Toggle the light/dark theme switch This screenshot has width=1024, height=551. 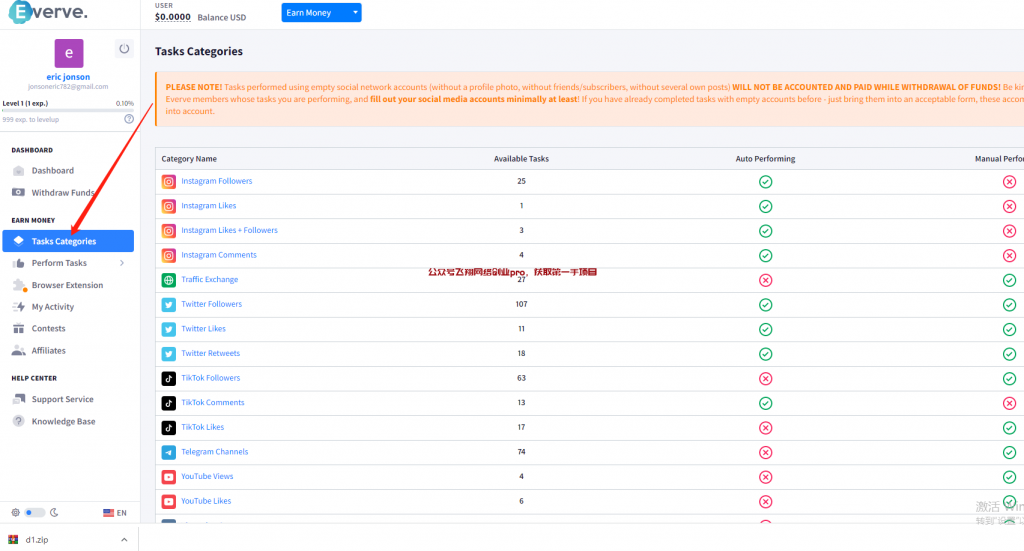[35, 513]
